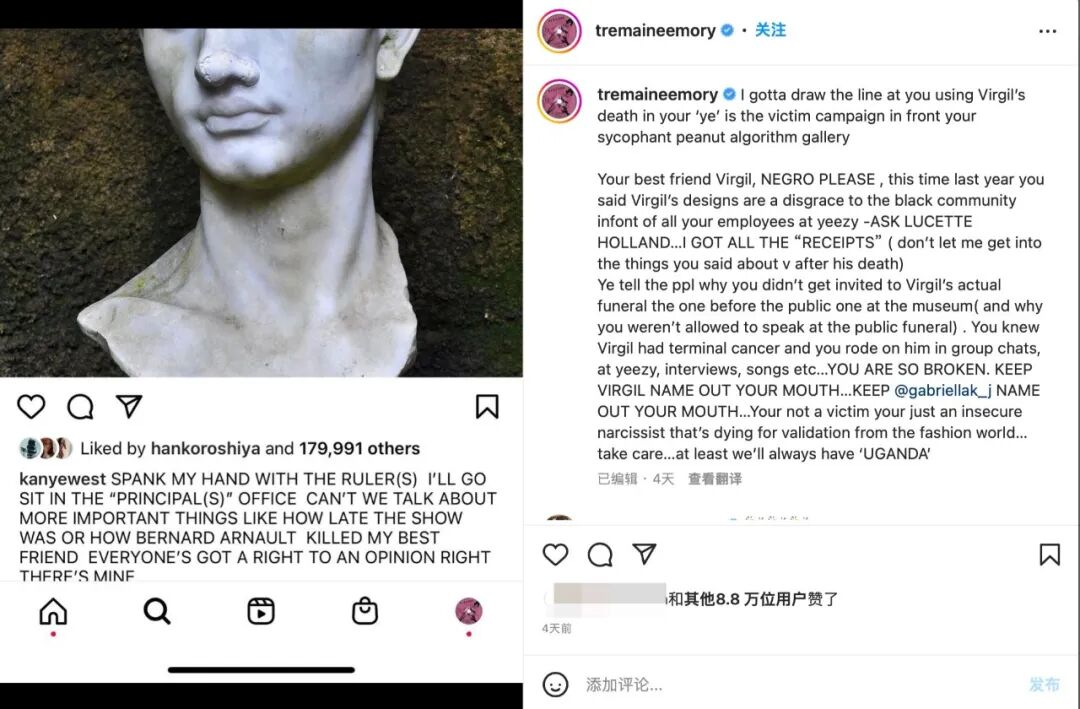The width and height of the screenshot is (1080, 709).
Task: Open the Reels tab icon
Action: coord(261,611)
